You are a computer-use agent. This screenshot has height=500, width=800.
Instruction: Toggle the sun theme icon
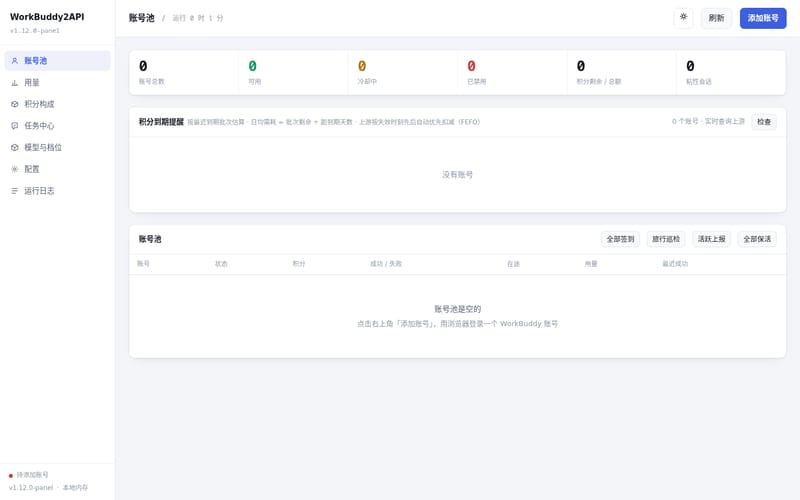tap(683, 17)
